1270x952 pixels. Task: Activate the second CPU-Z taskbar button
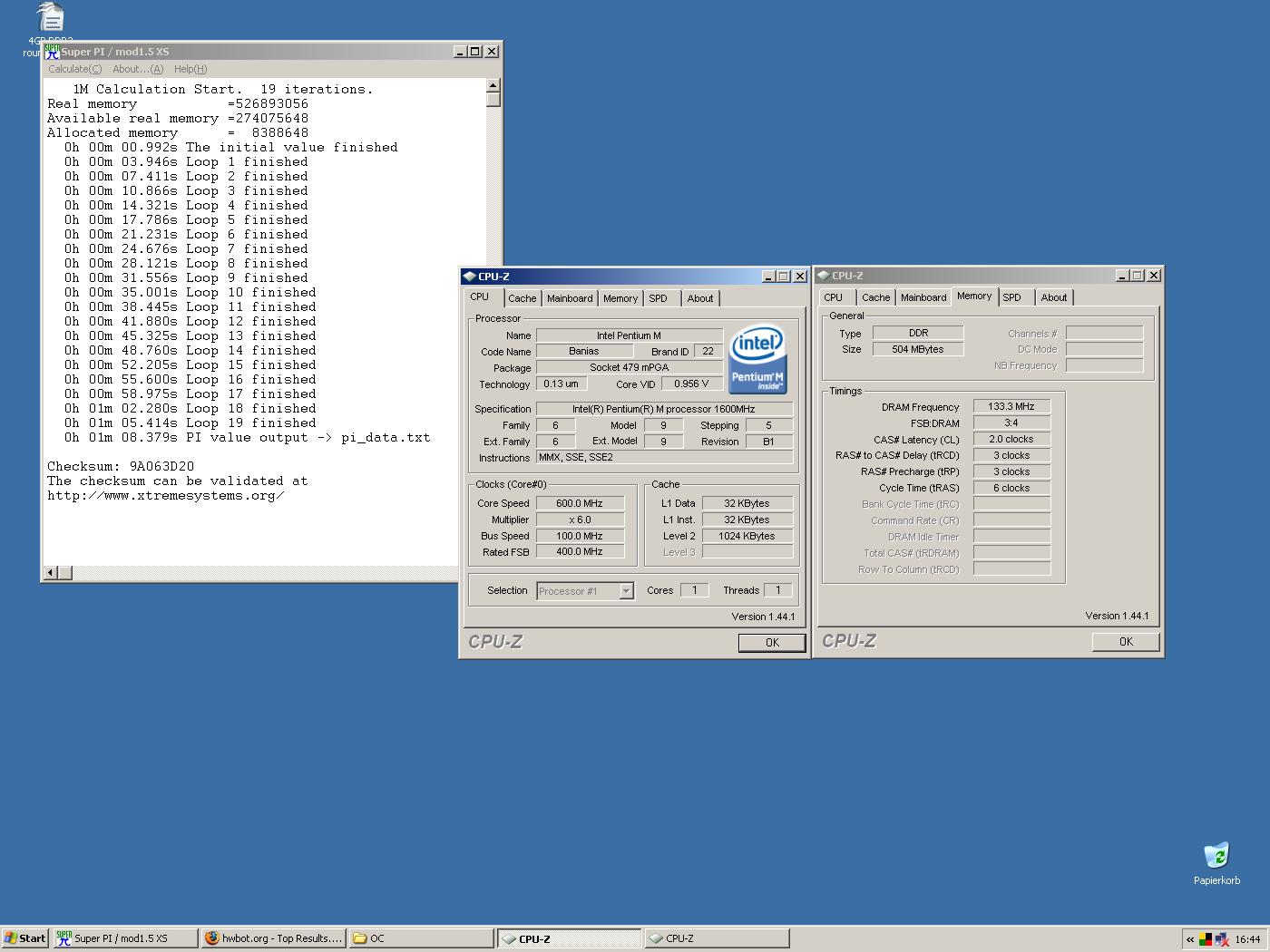717,938
